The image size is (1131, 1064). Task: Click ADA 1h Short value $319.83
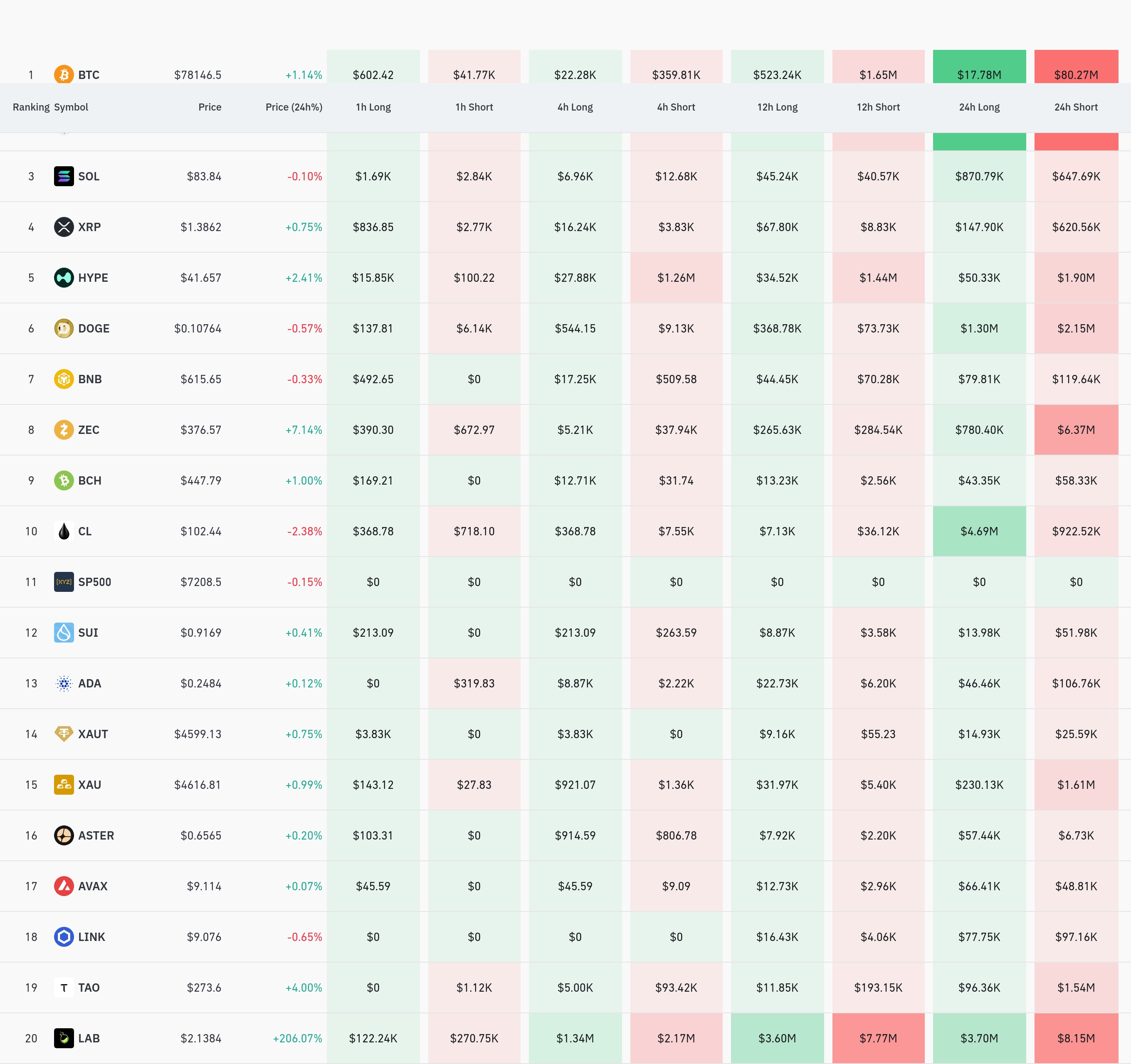pyautogui.click(x=474, y=683)
